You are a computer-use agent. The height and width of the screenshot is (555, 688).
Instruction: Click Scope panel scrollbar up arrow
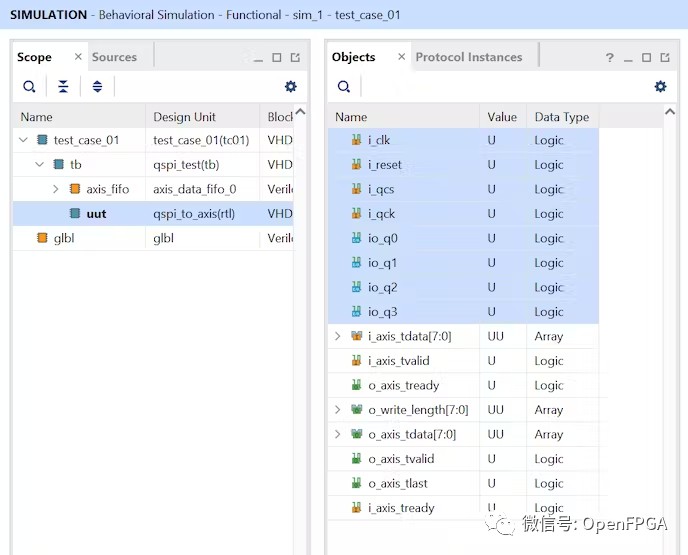[300, 111]
